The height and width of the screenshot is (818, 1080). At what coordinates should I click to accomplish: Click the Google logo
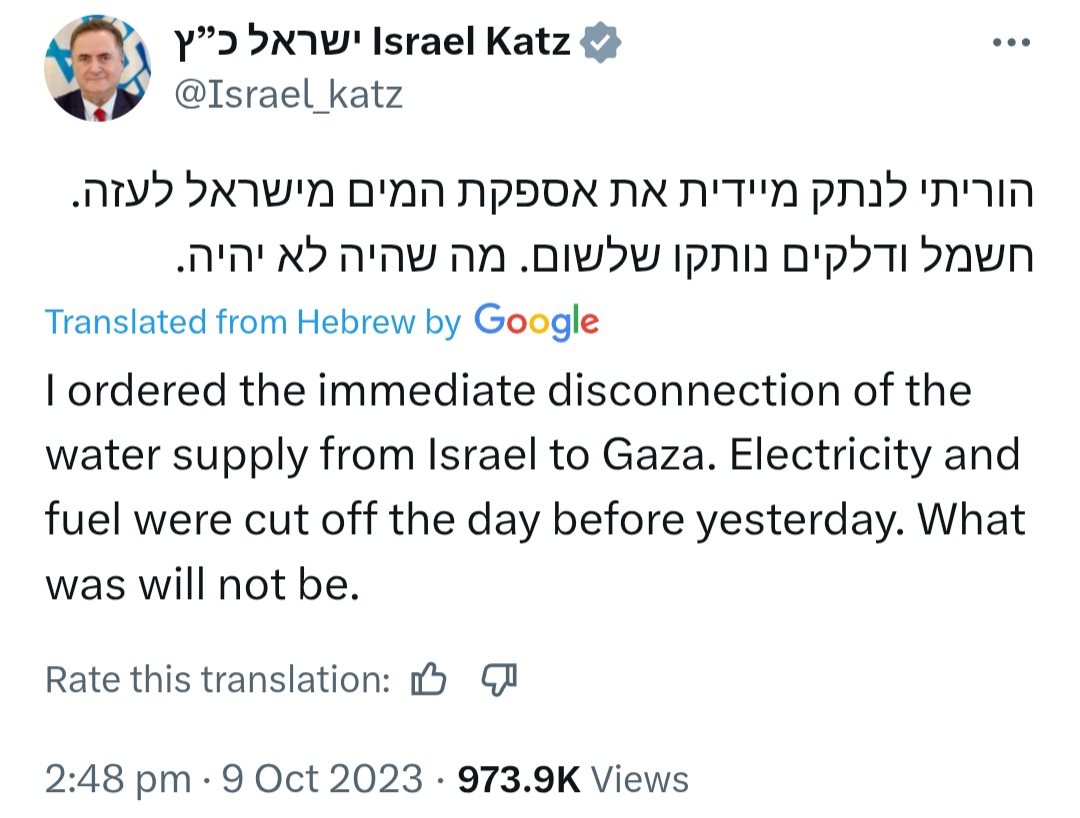pos(537,321)
